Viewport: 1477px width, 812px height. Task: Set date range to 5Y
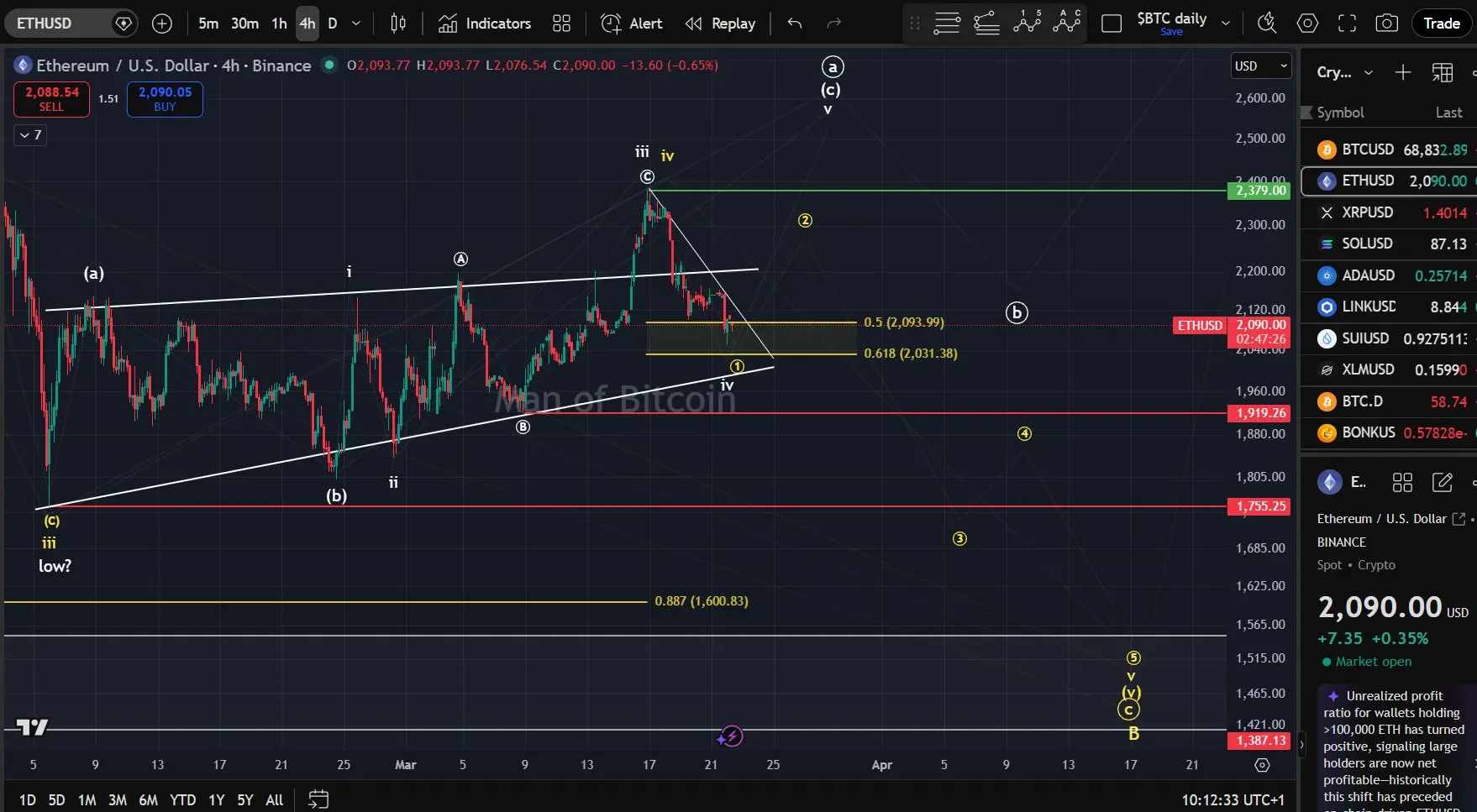pyautogui.click(x=245, y=799)
